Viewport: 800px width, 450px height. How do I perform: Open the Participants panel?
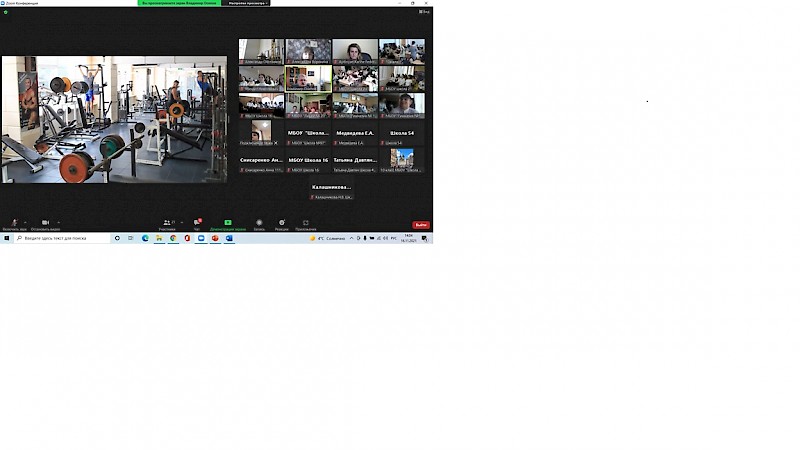click(167, 223)
